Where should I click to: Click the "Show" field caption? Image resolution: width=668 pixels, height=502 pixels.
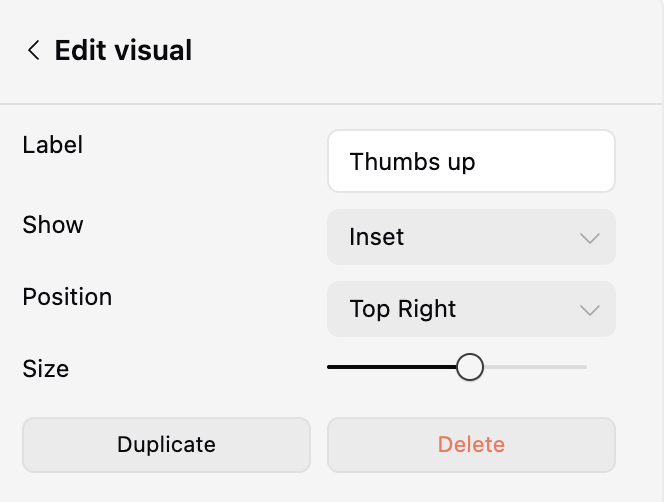click(x=53, y=225)
